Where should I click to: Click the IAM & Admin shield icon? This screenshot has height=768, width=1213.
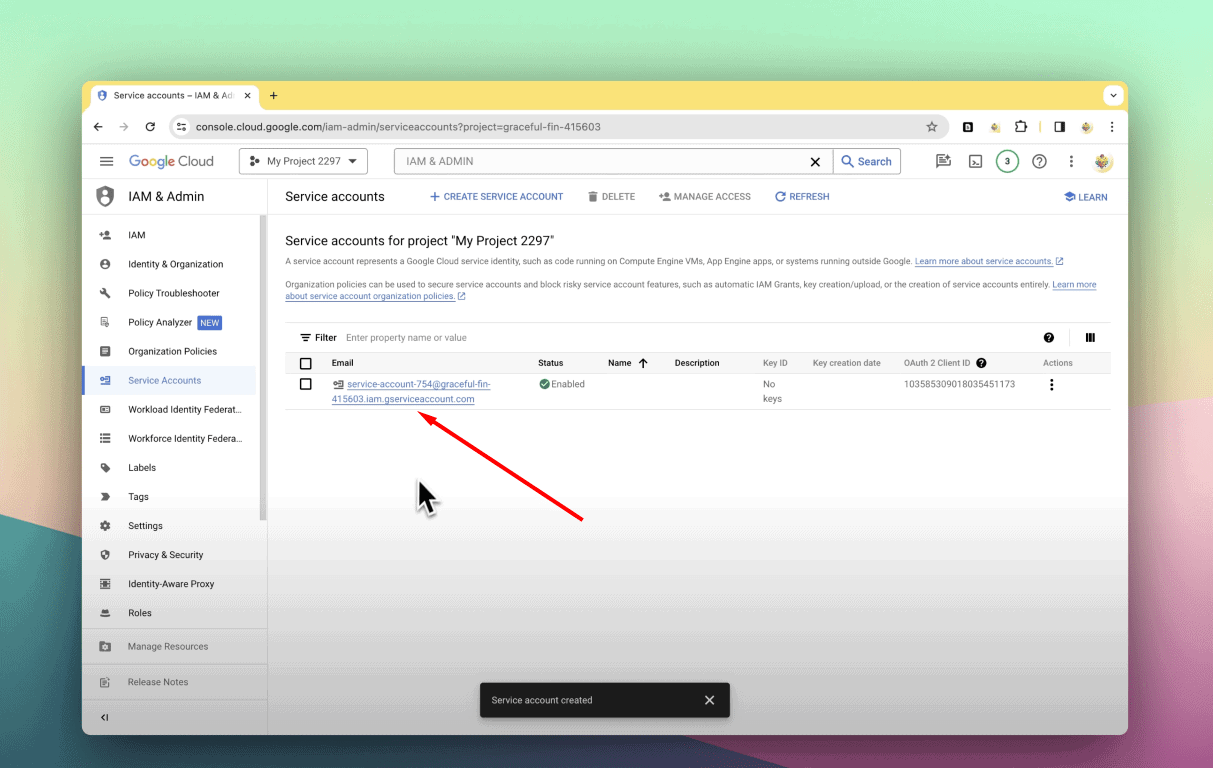tap(105, 196)
